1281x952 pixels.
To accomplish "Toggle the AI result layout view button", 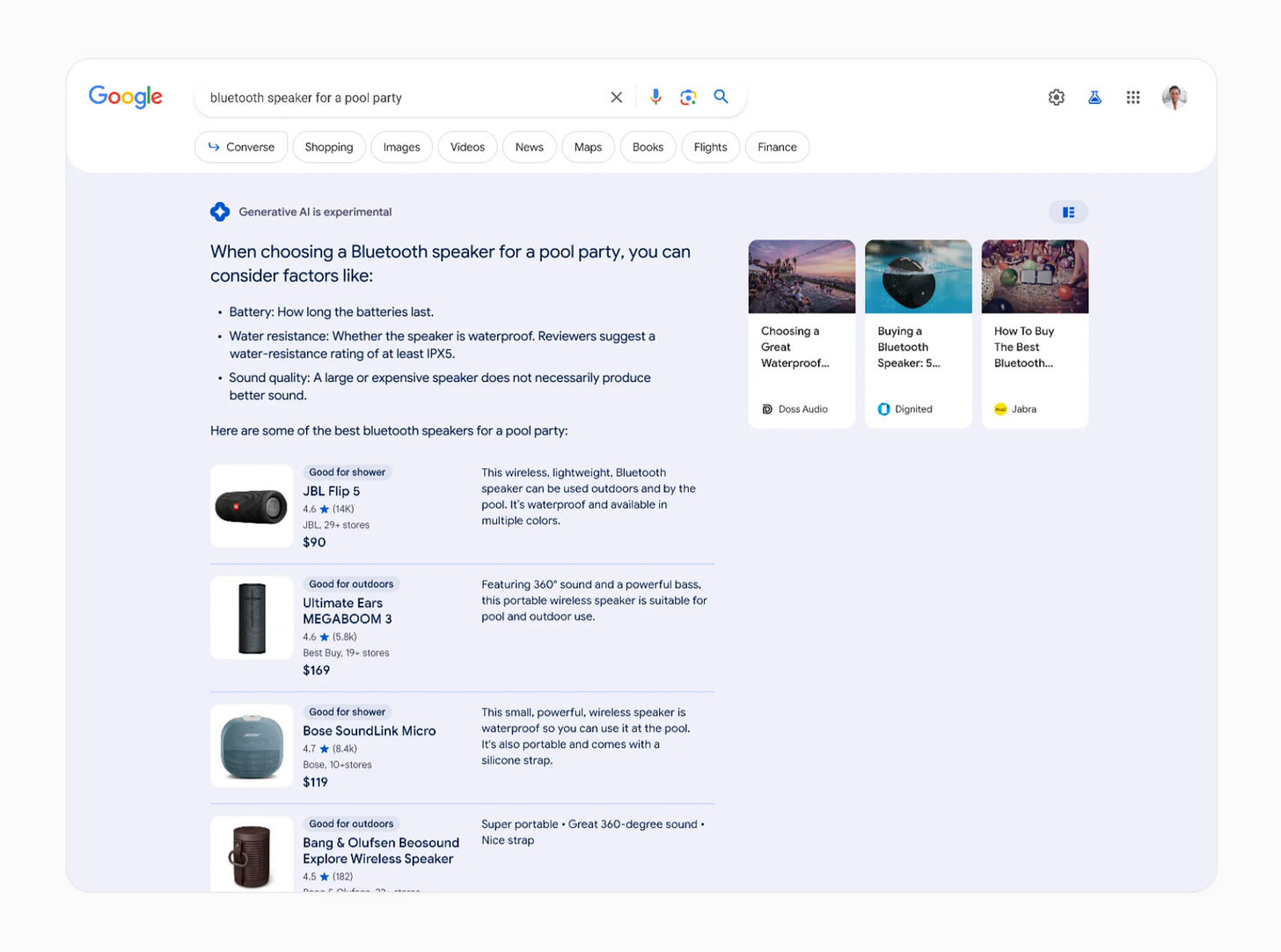I will coord(1068,212).
